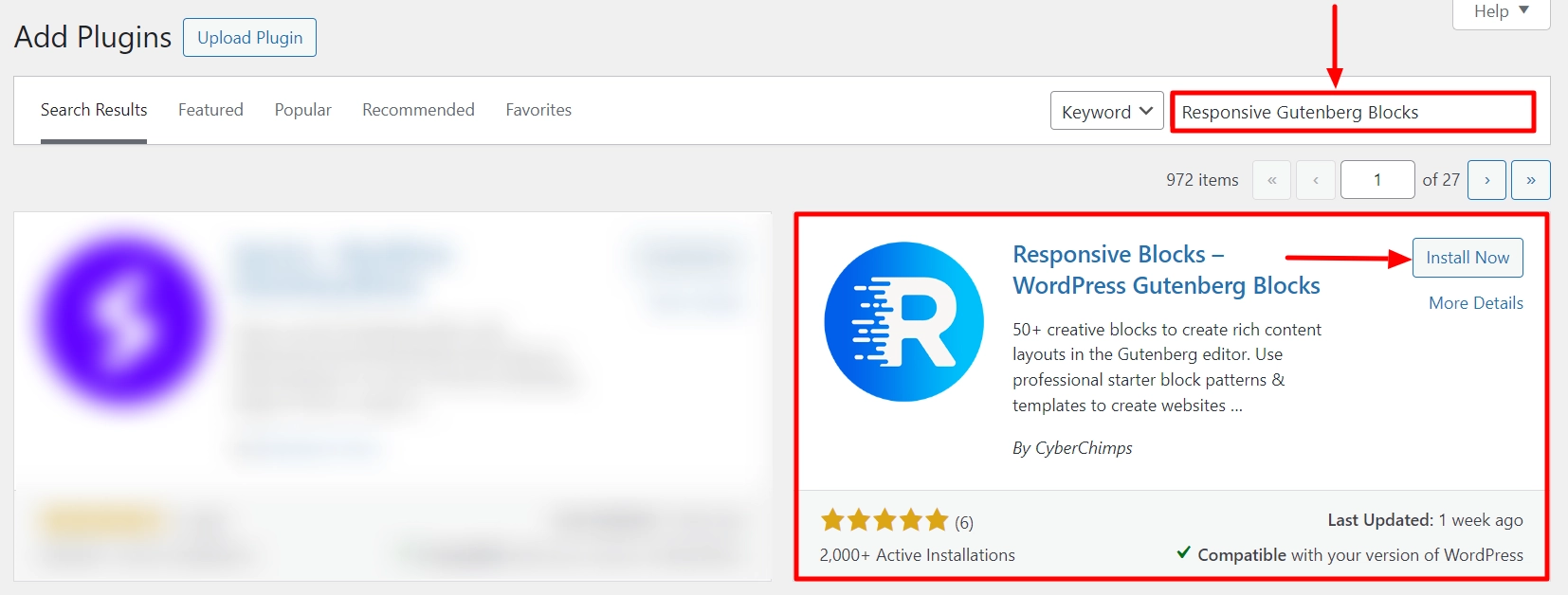Open the Featured tab

point(210,110)
